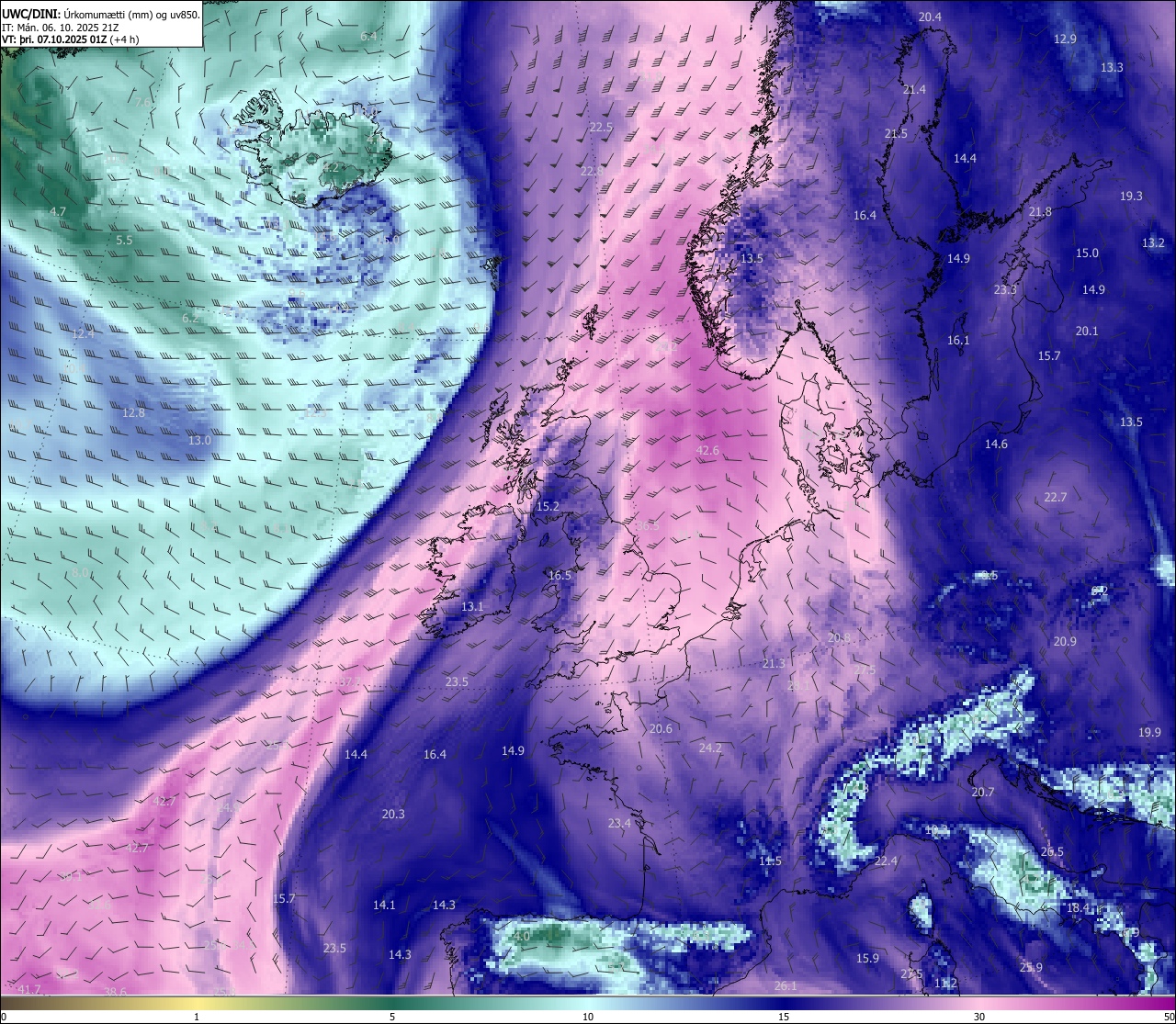Click the 20.3 value in the Bay of Biscay
The width and height of the screenshot is (1176, 1024).
coord(393,814)
